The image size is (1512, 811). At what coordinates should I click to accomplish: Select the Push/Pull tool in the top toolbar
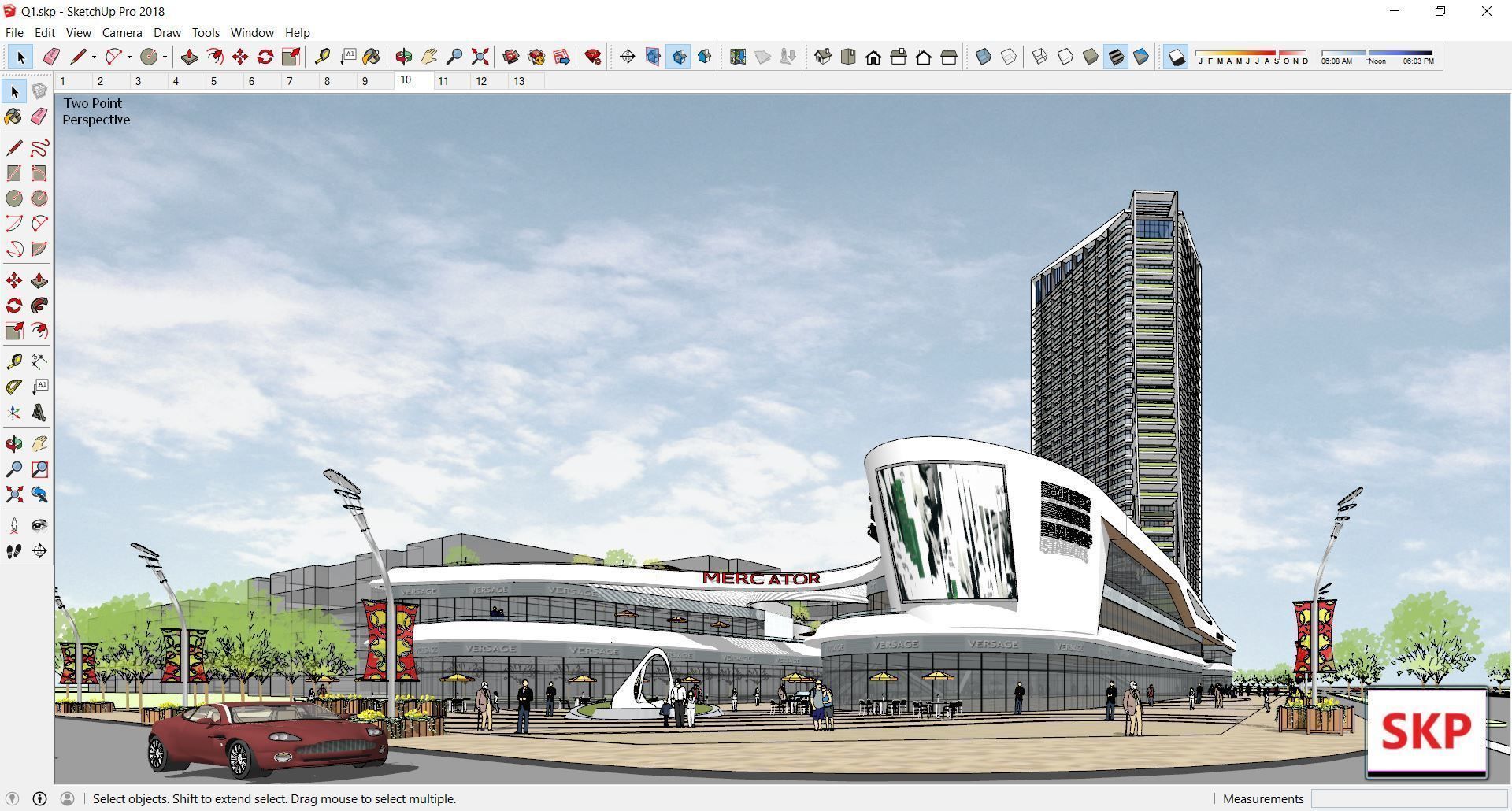tap(190, 57)
